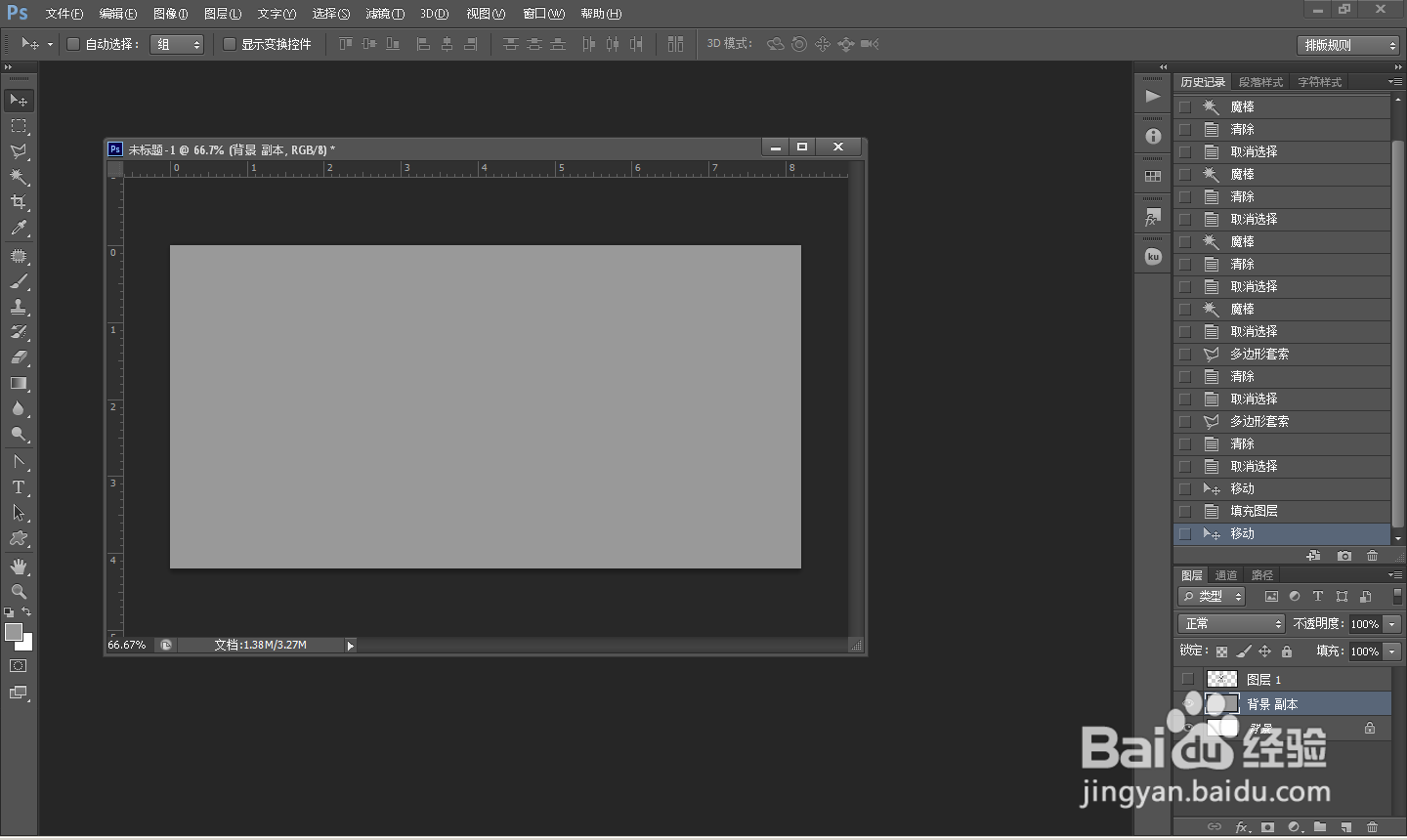1407x840 pixels.
Task: Select the Path Selection tool
Action: [x=19, y=513]
